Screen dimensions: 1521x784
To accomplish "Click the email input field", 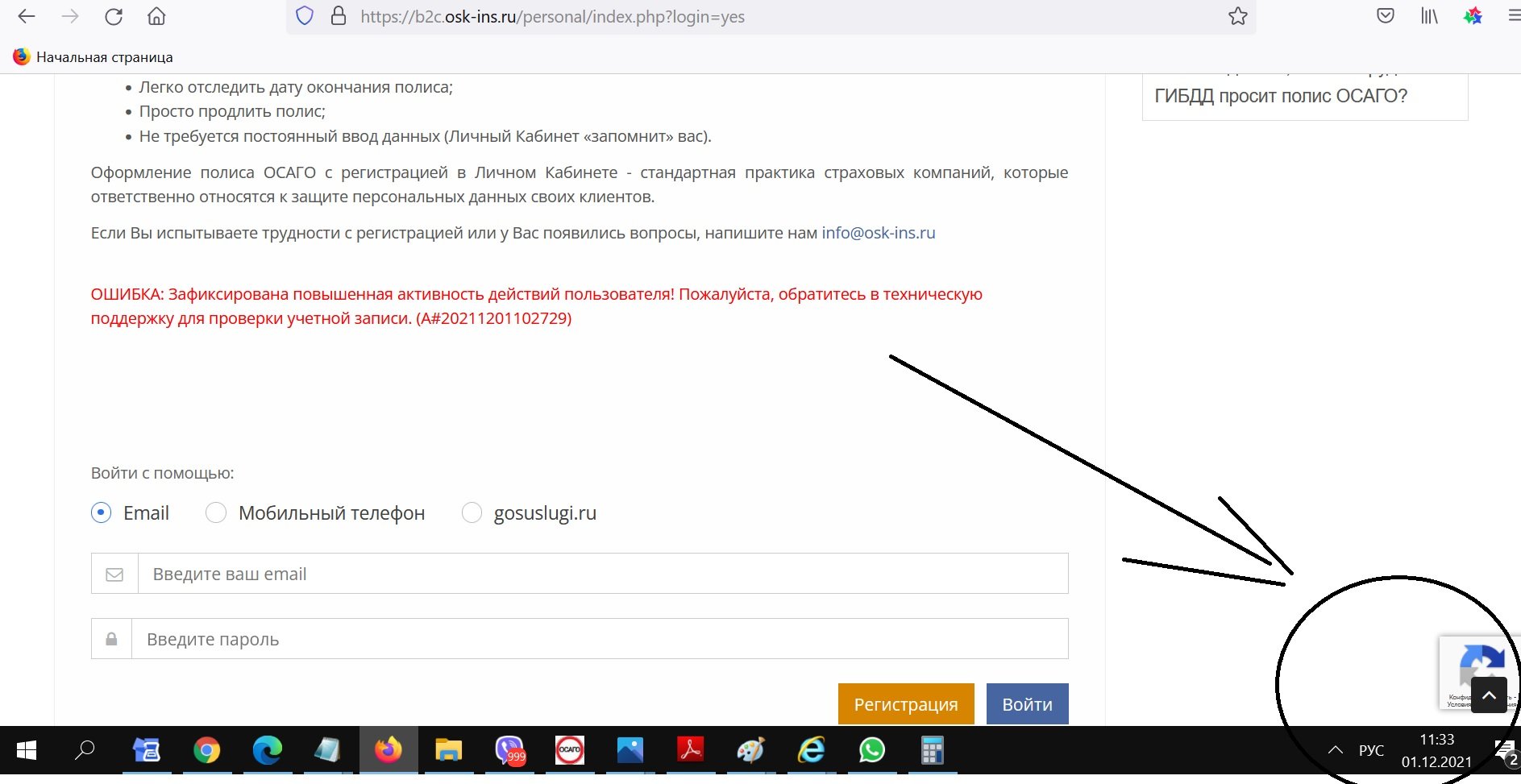I will point(602,574).
